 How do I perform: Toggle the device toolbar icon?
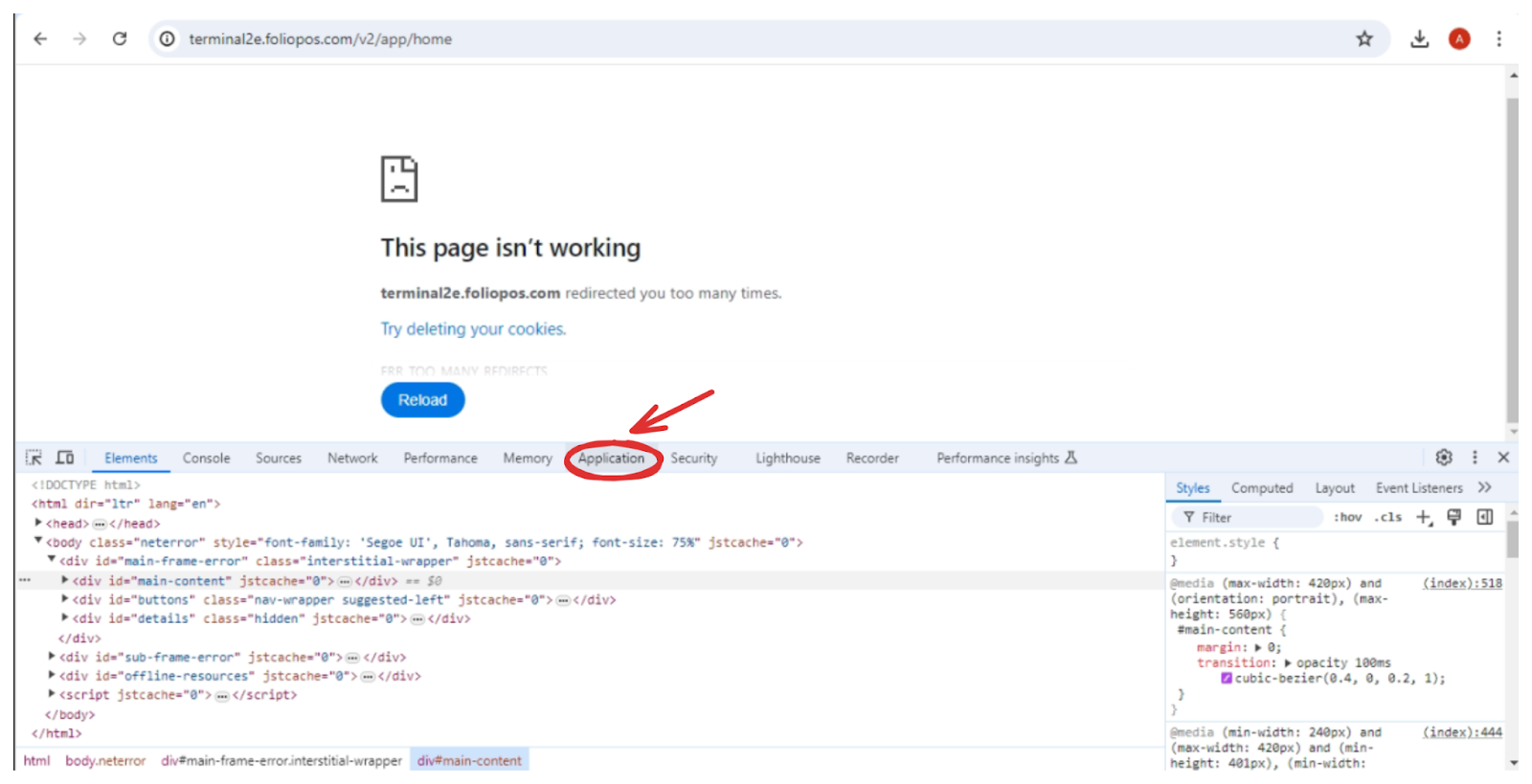65,458
